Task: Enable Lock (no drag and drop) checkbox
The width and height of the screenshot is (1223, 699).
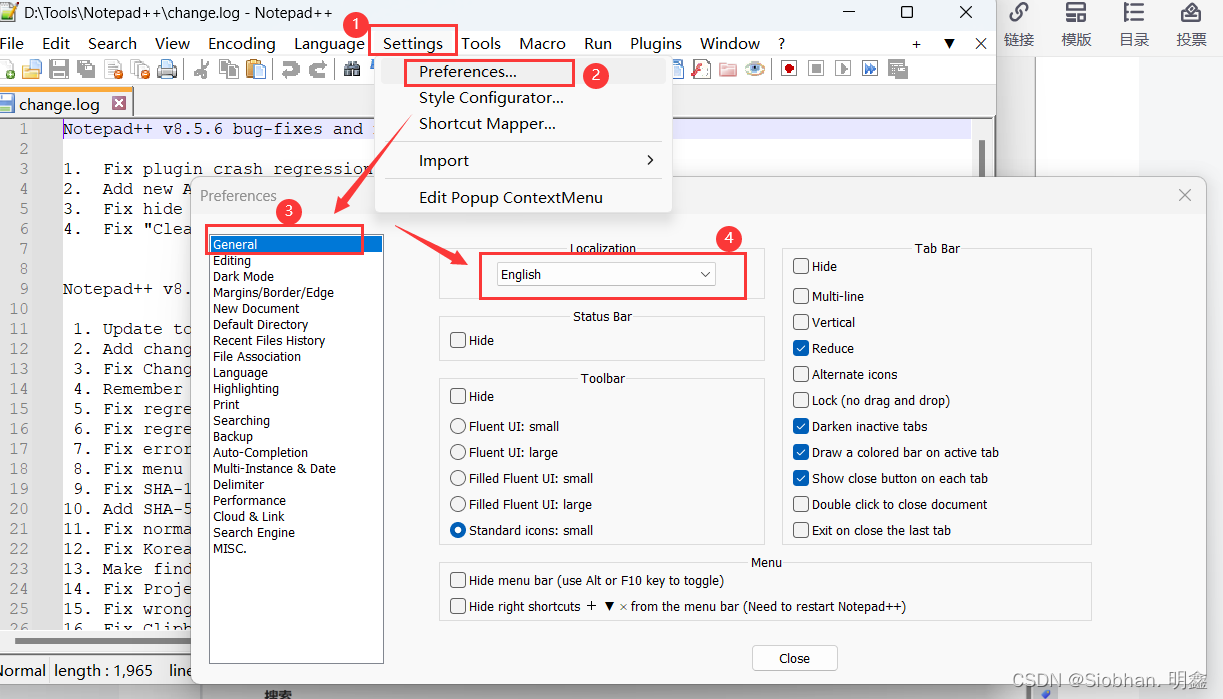Action: [x=801, y=400]
